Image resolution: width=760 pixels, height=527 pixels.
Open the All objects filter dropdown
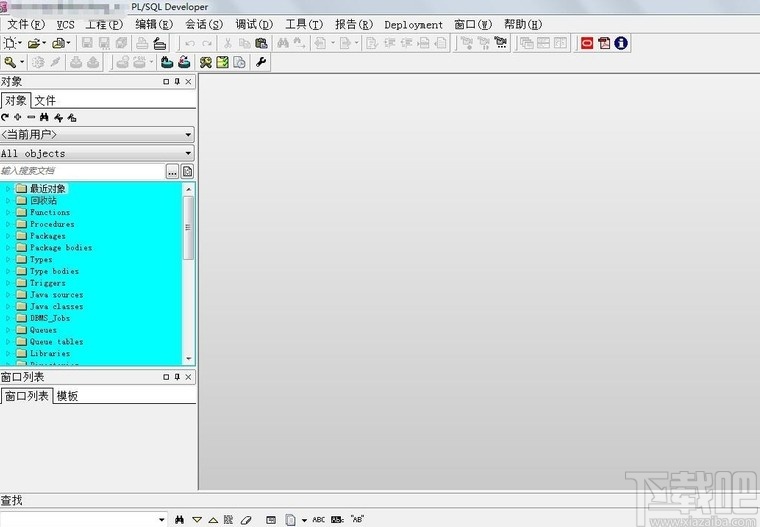point(189,153)
